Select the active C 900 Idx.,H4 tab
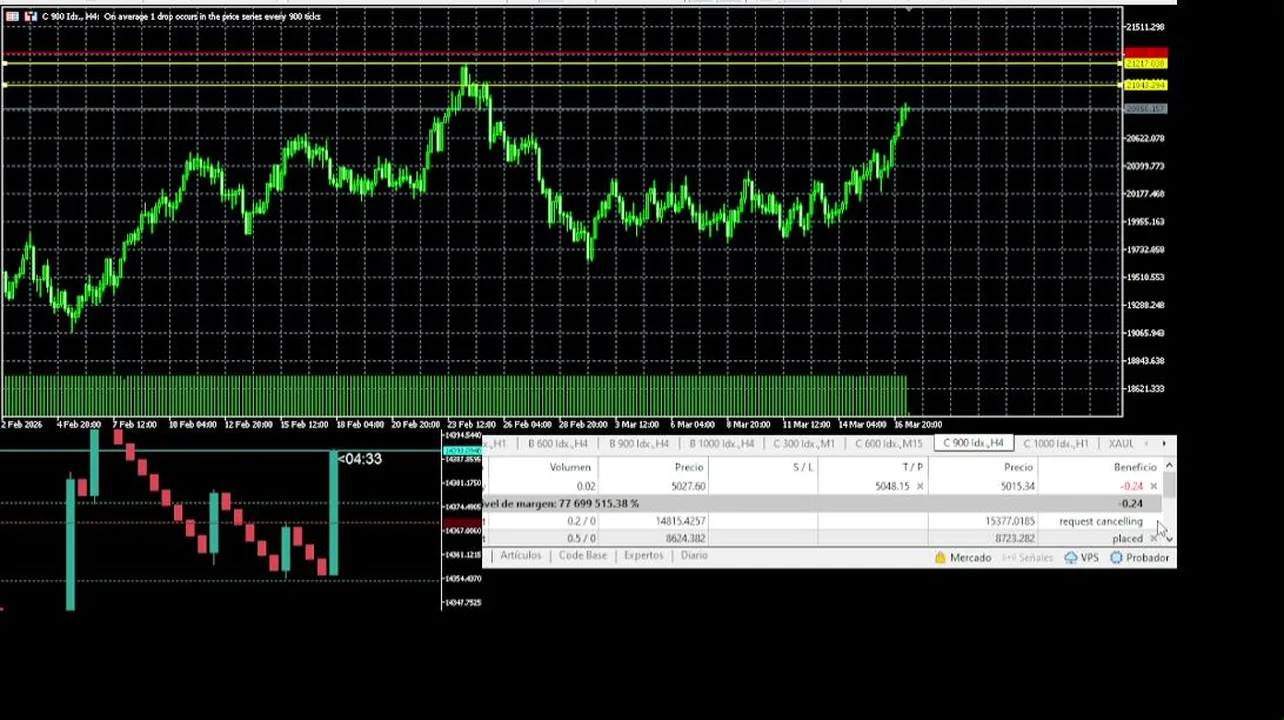 click(x=973, y=444)
